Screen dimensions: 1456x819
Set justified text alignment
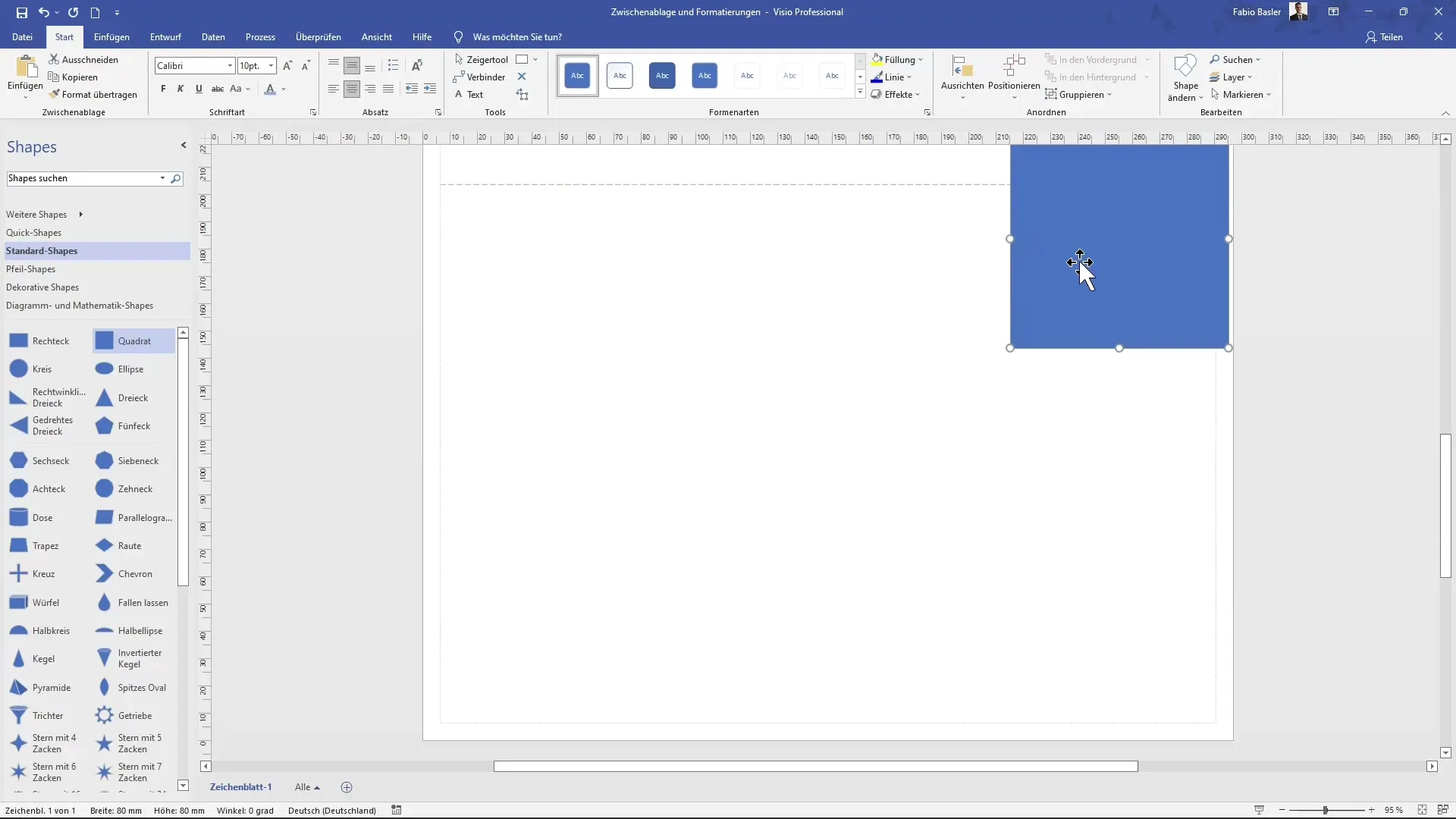[x=388, y=89]
